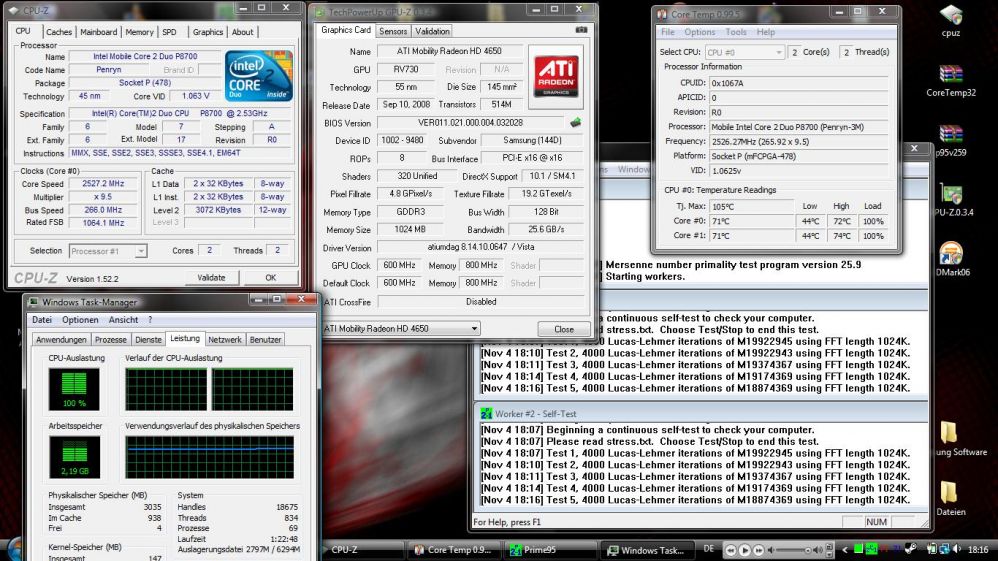Viewport: 998px width, 561px height.
Task: Click the physical memory usage history graph
Action: pyautogui.click(x=209, y=457)
